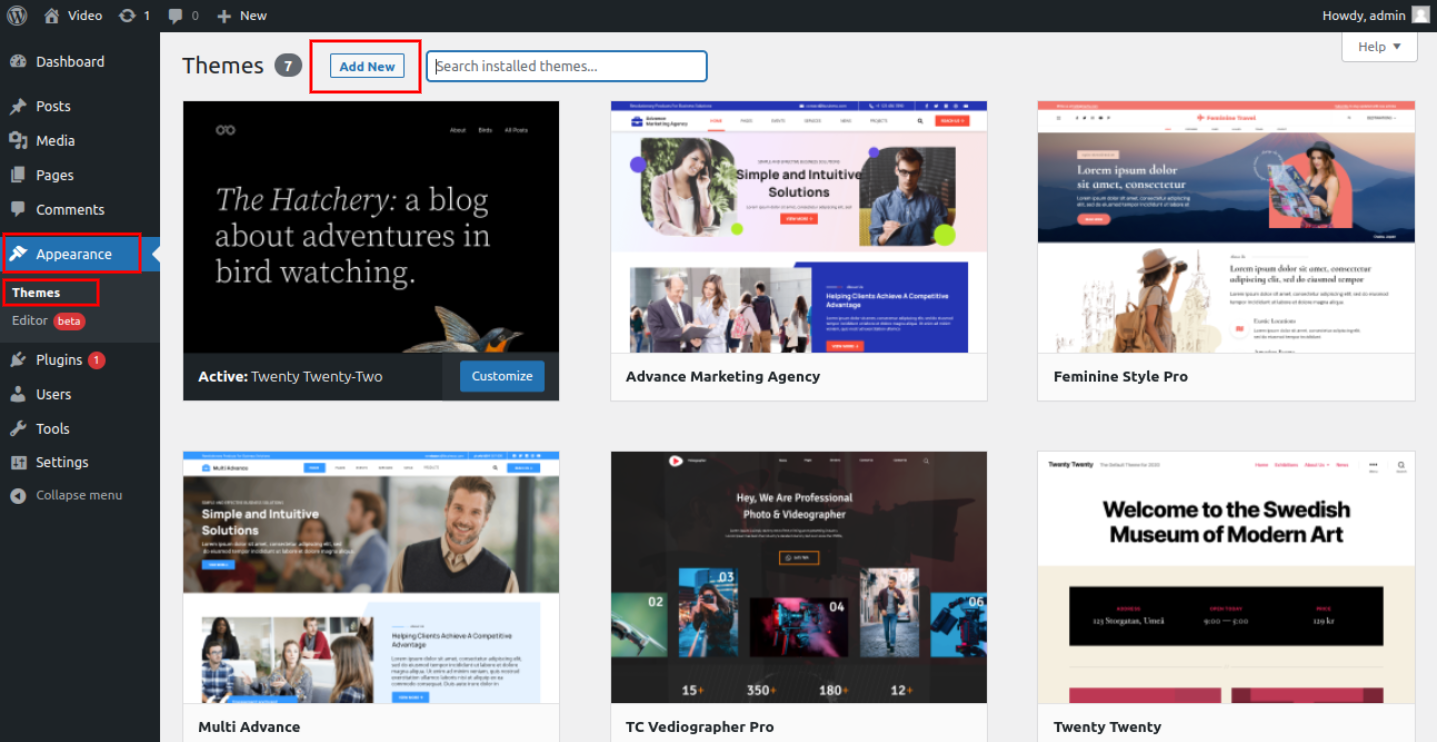Viewport: 1437px width, 742px height.
Task: Open the Posts menu
Action: pos(53,106)
